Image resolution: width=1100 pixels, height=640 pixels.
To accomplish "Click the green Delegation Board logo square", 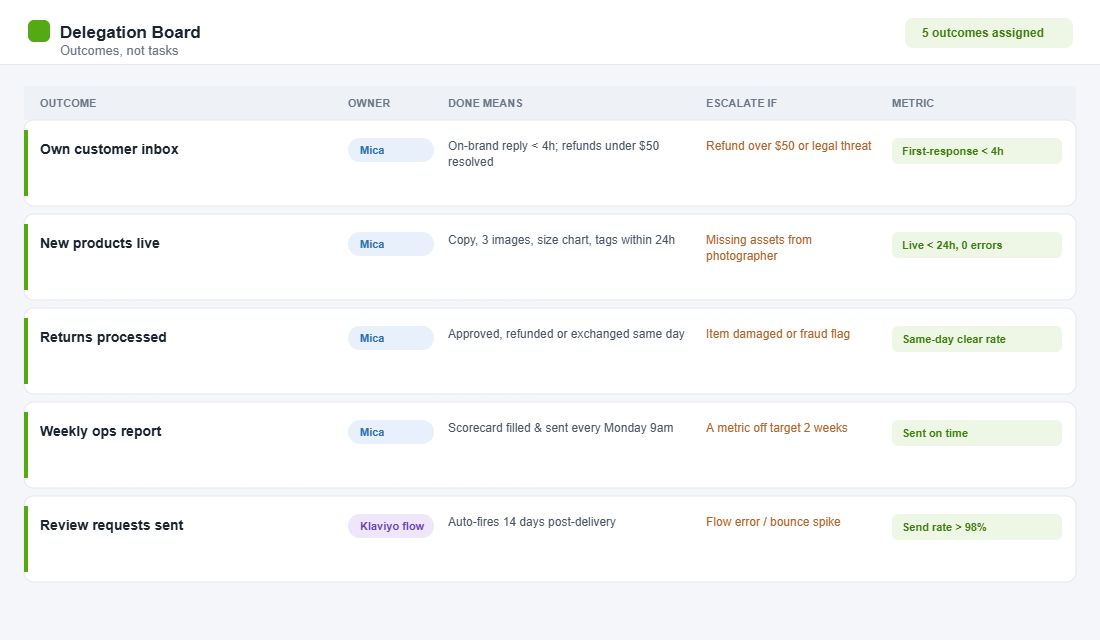I will click(x=39, y=31).
